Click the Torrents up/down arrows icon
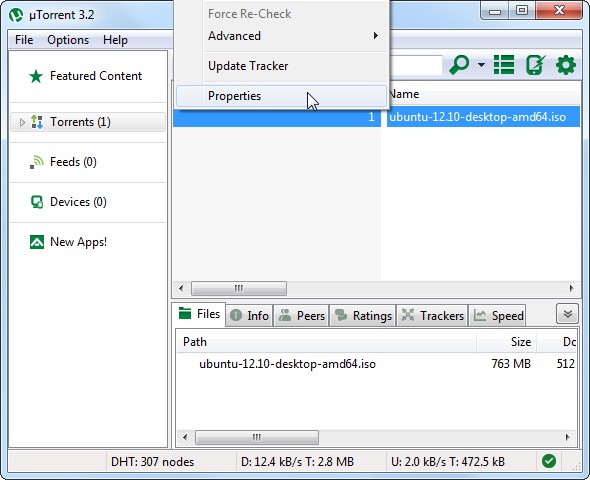 point(37,122)
